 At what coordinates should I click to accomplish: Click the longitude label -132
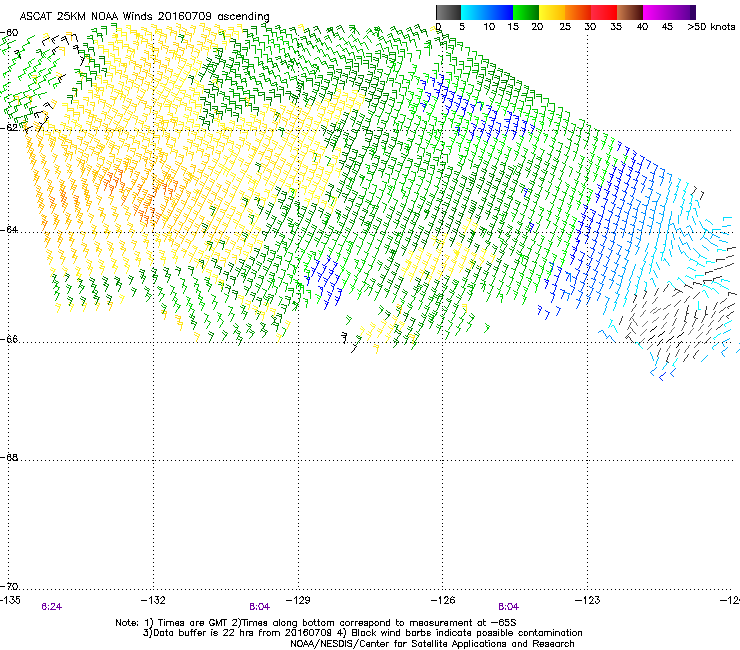point(153,600)
